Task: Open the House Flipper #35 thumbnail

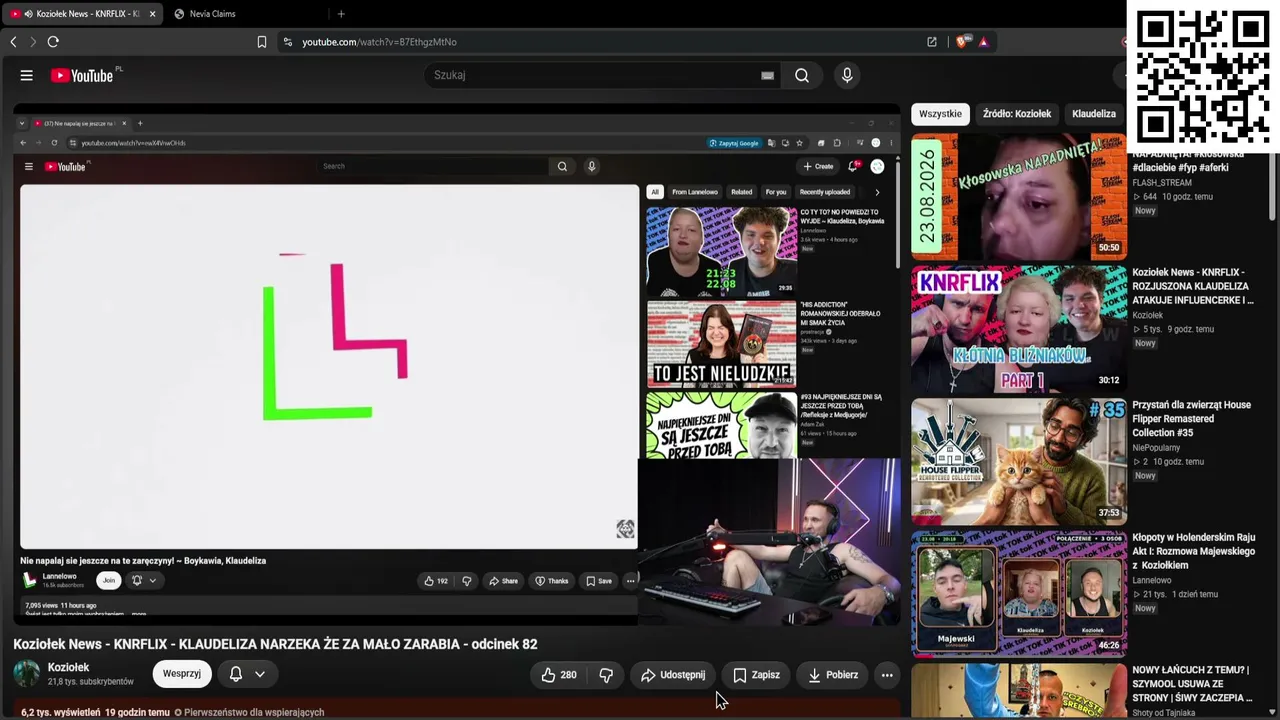Action: 1019,461
